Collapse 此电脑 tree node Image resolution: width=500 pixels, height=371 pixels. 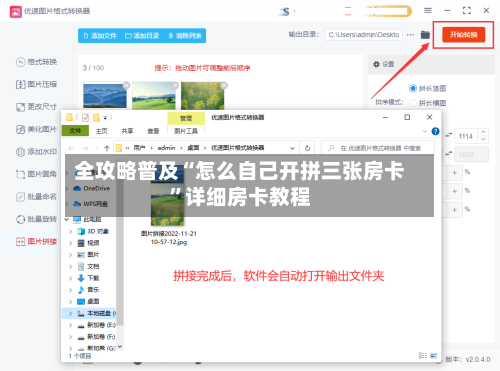(x=67, y=219)
